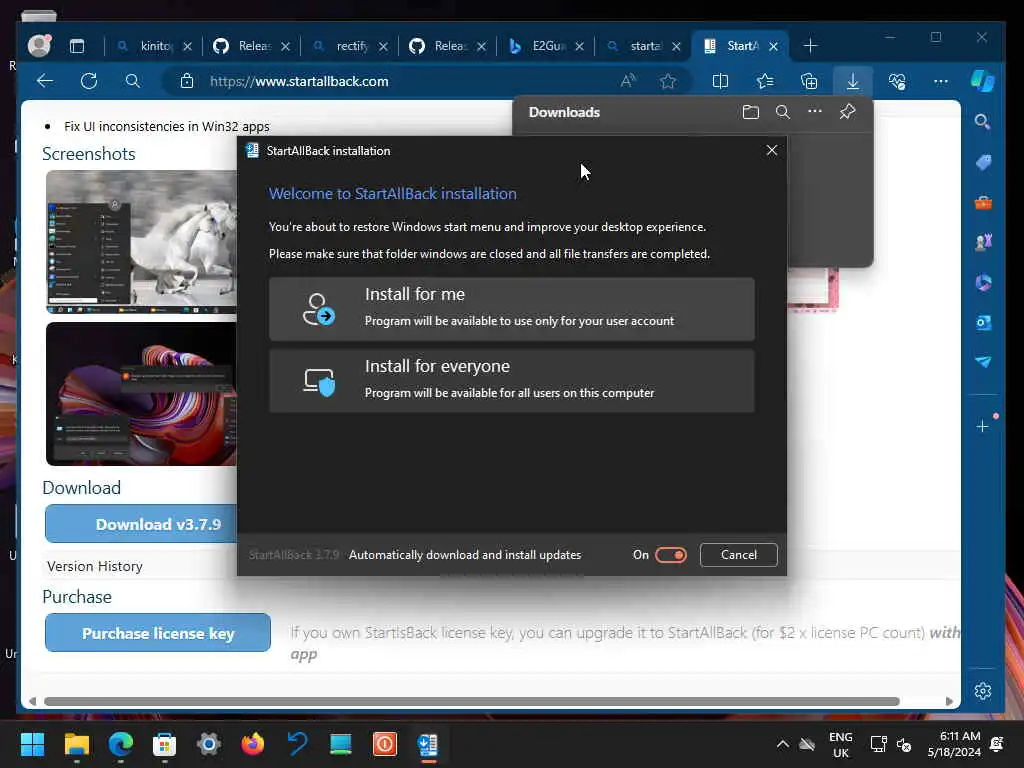Open downloads folder icon in Downloads panel
Screen dimensions: 1024x768
point(750,112)
